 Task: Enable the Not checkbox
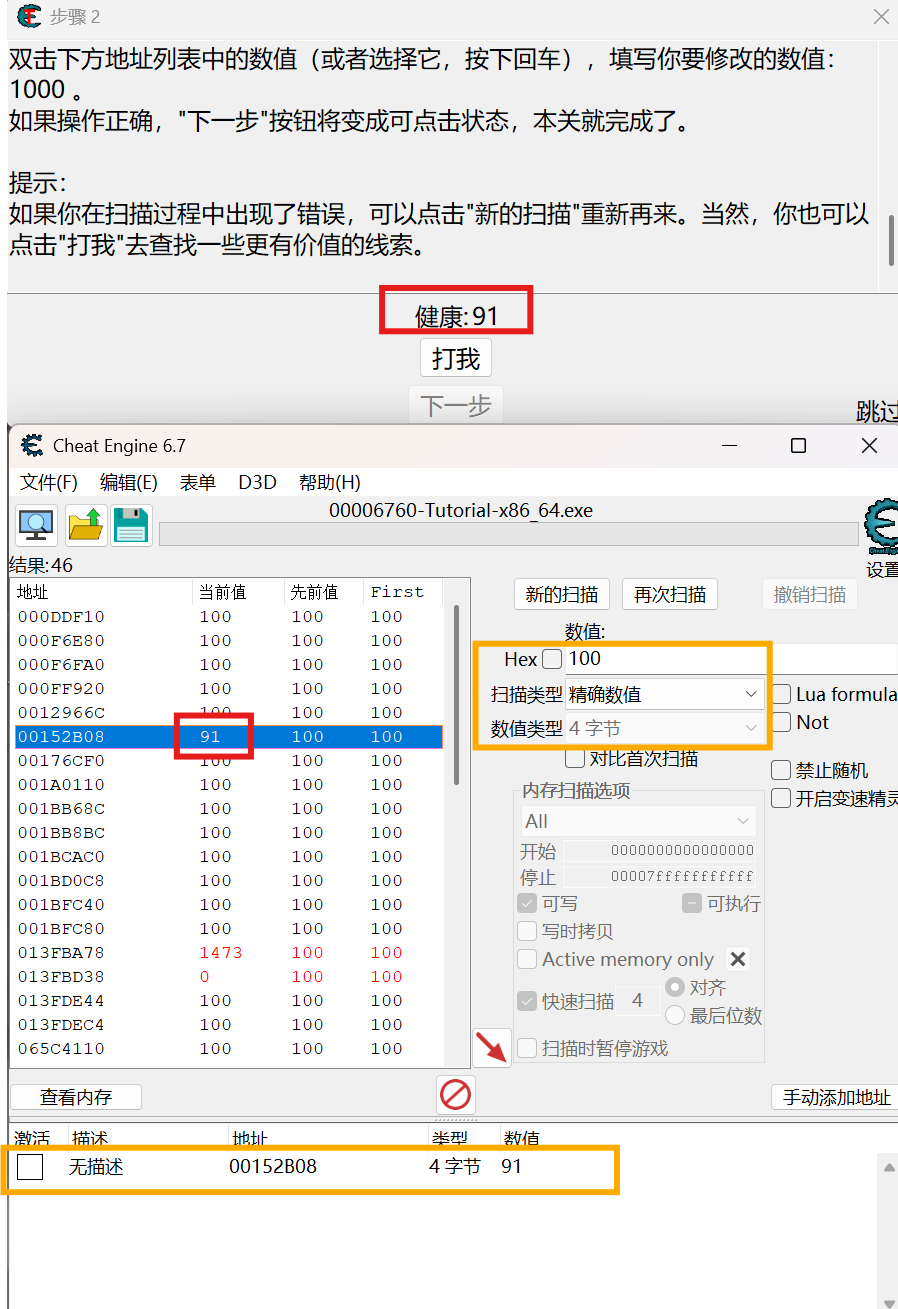pos(781,722)
